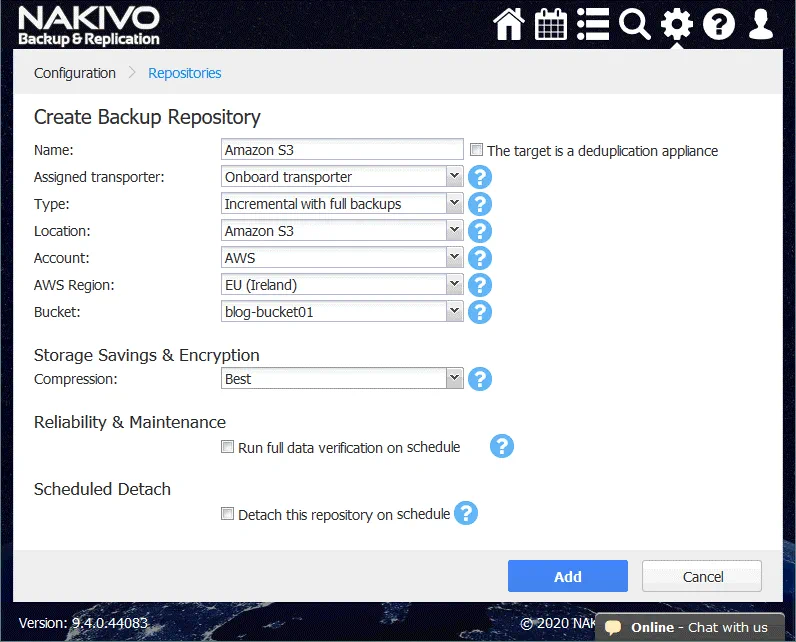Screen dimensions: 796x642
Task: Open the Help question mark in the top bar
Action: pyautogui.click(x=719, y=24)
